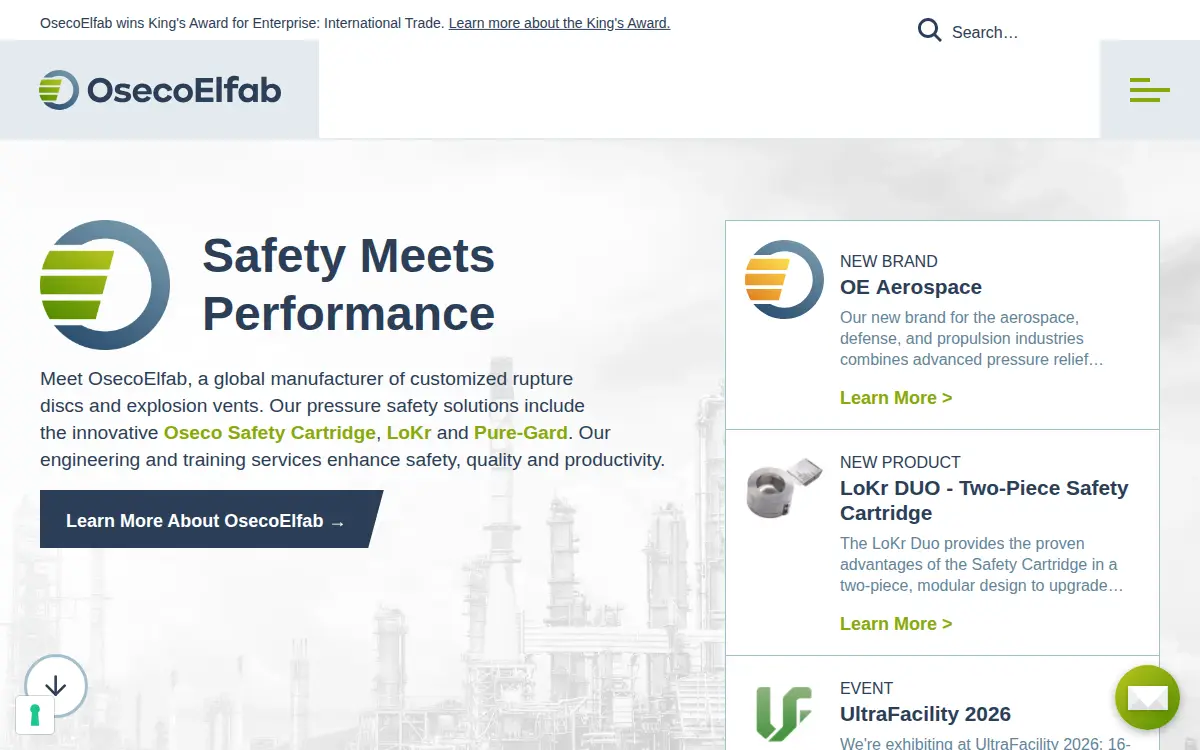
Task: Click into the Search… input field
Action: click(x=1020, y=32)
